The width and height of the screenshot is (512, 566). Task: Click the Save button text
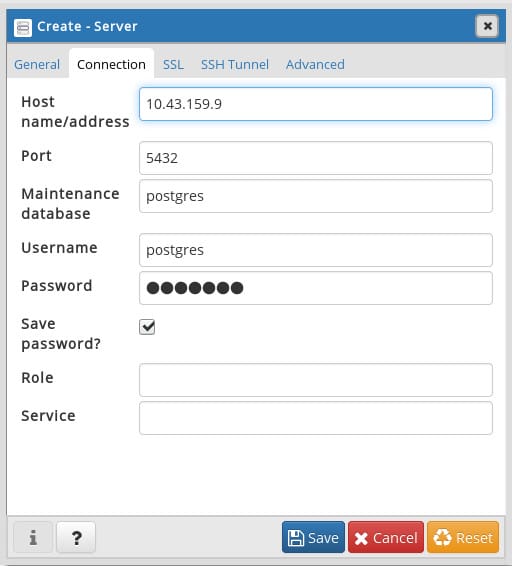tap(323, 538)
